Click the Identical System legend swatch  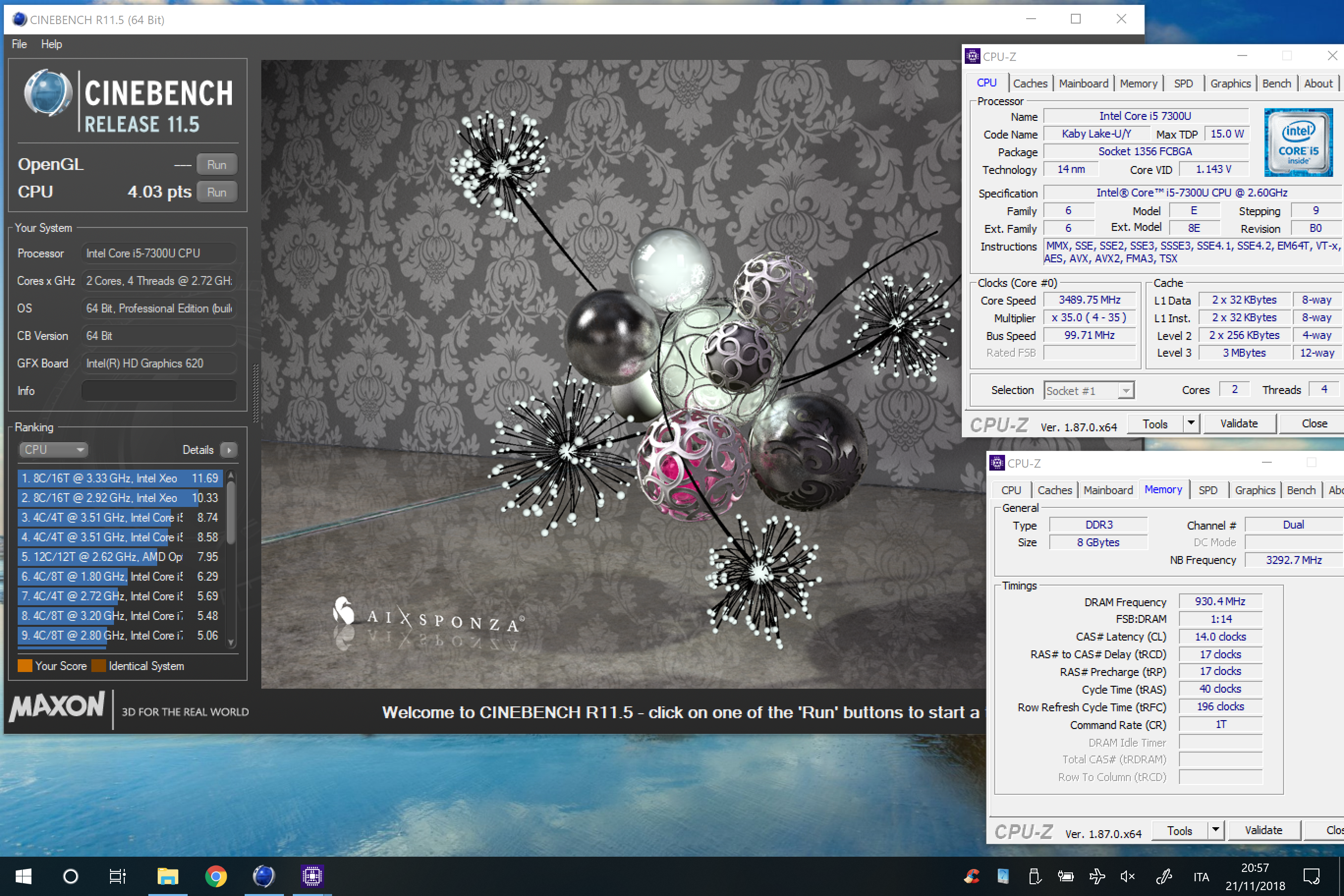[98, 666]
